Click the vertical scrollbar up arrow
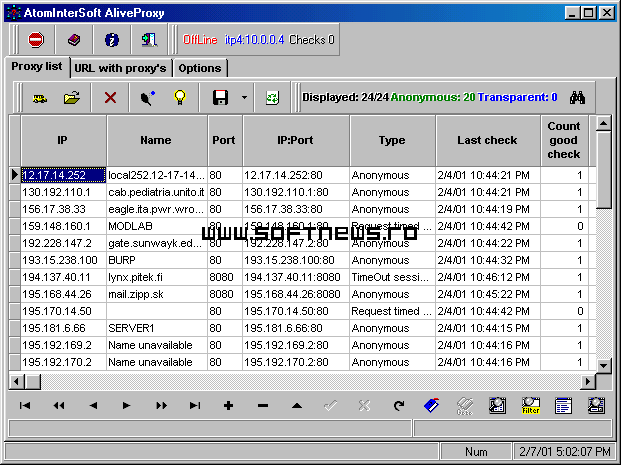The height and width of the screenshot is (465, 621). point(604,124)
